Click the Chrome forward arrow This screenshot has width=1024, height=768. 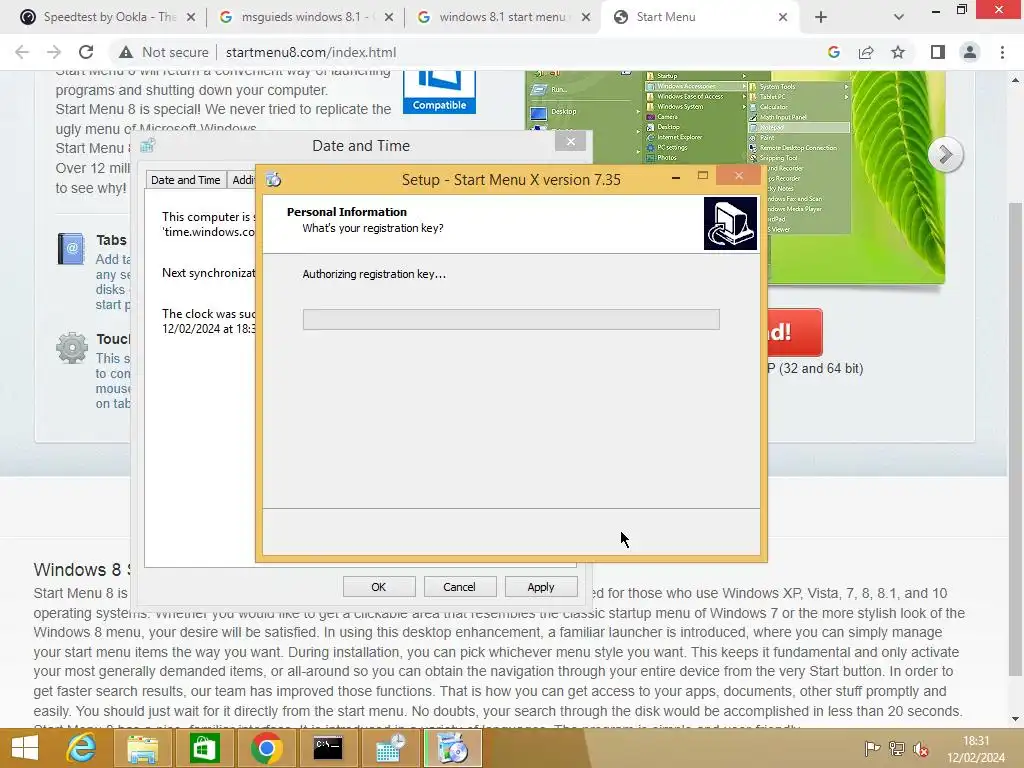[x=54, y=52]
